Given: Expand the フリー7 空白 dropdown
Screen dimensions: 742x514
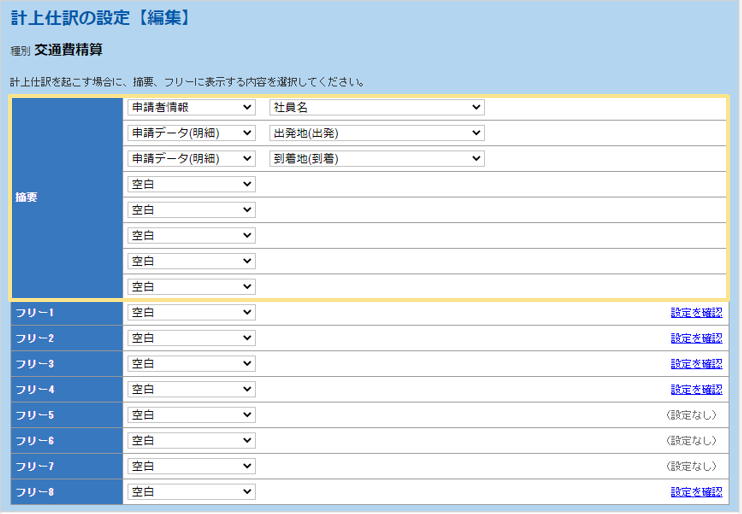Looking at the screenshot, I should [191, 466].
